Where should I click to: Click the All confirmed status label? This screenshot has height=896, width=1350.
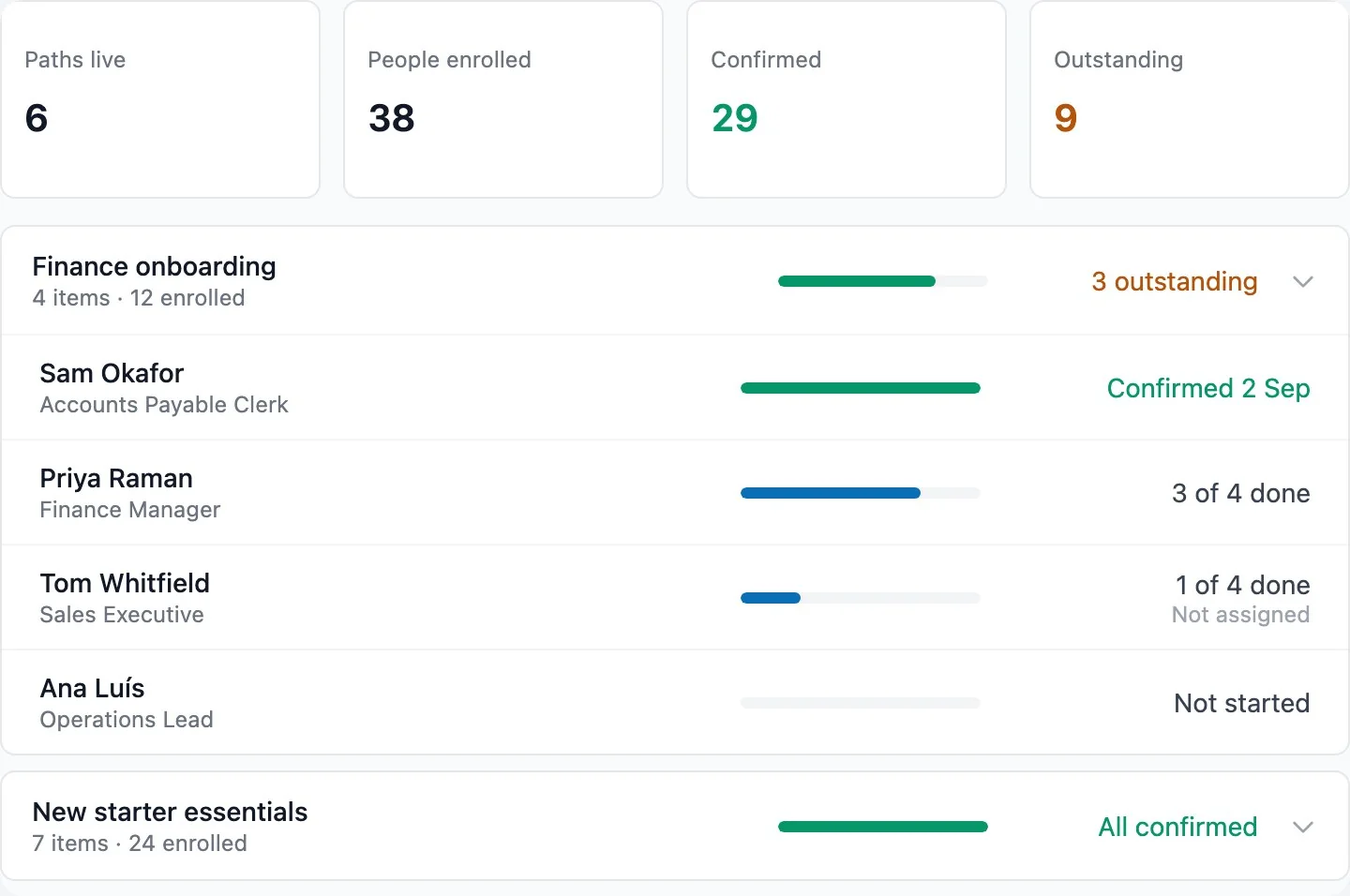click(x=1177, y=827)
